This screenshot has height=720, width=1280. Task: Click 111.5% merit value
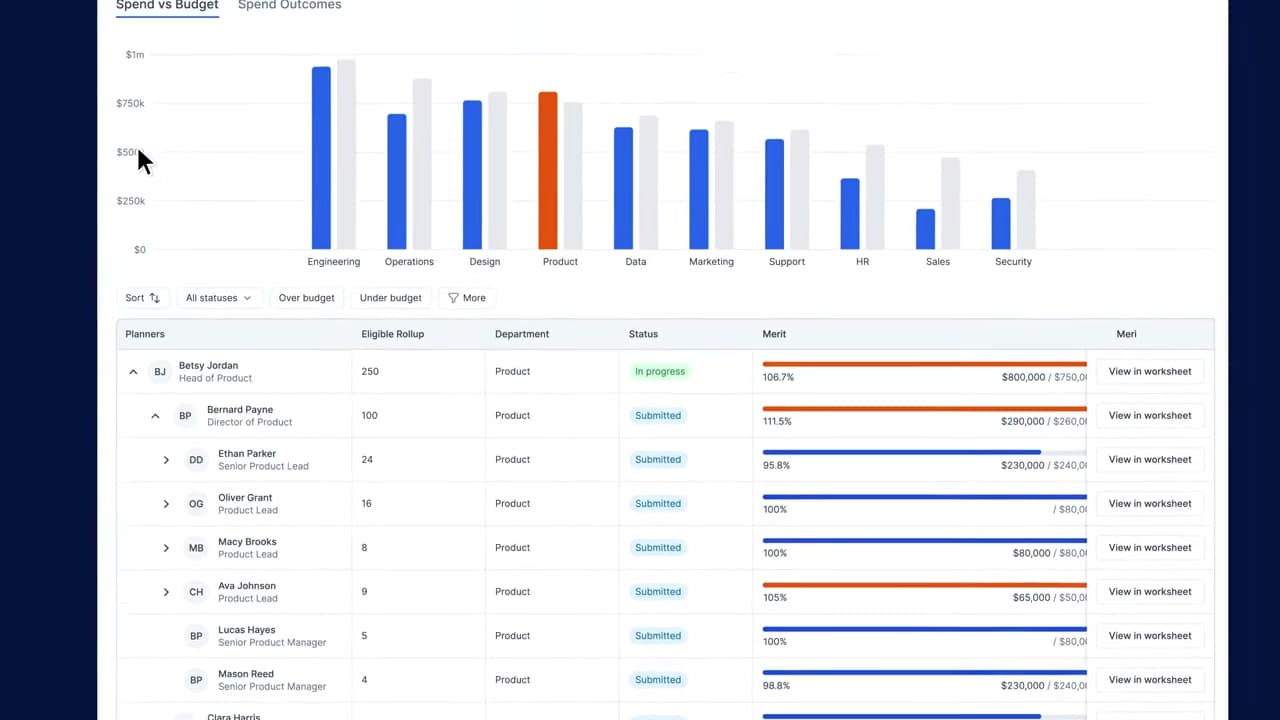(777, 422)
